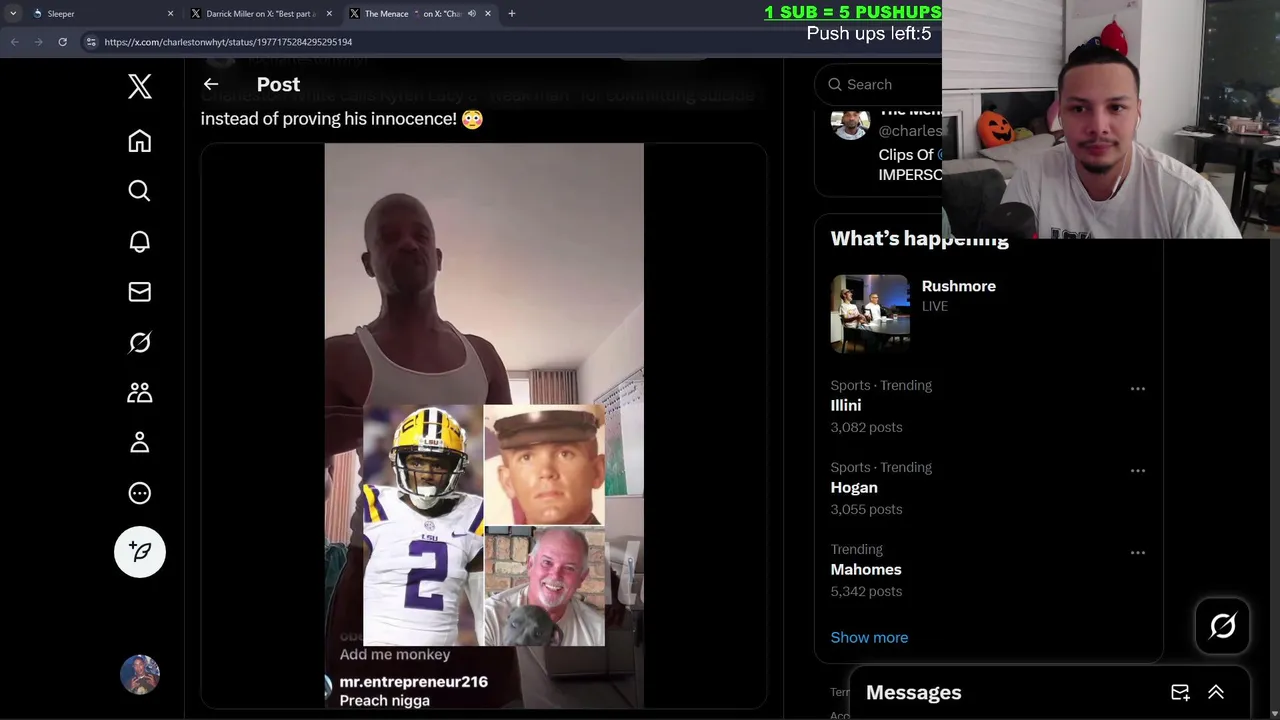Click the X Search field
Screen dimensions: 1280x720
pos(878,85)
